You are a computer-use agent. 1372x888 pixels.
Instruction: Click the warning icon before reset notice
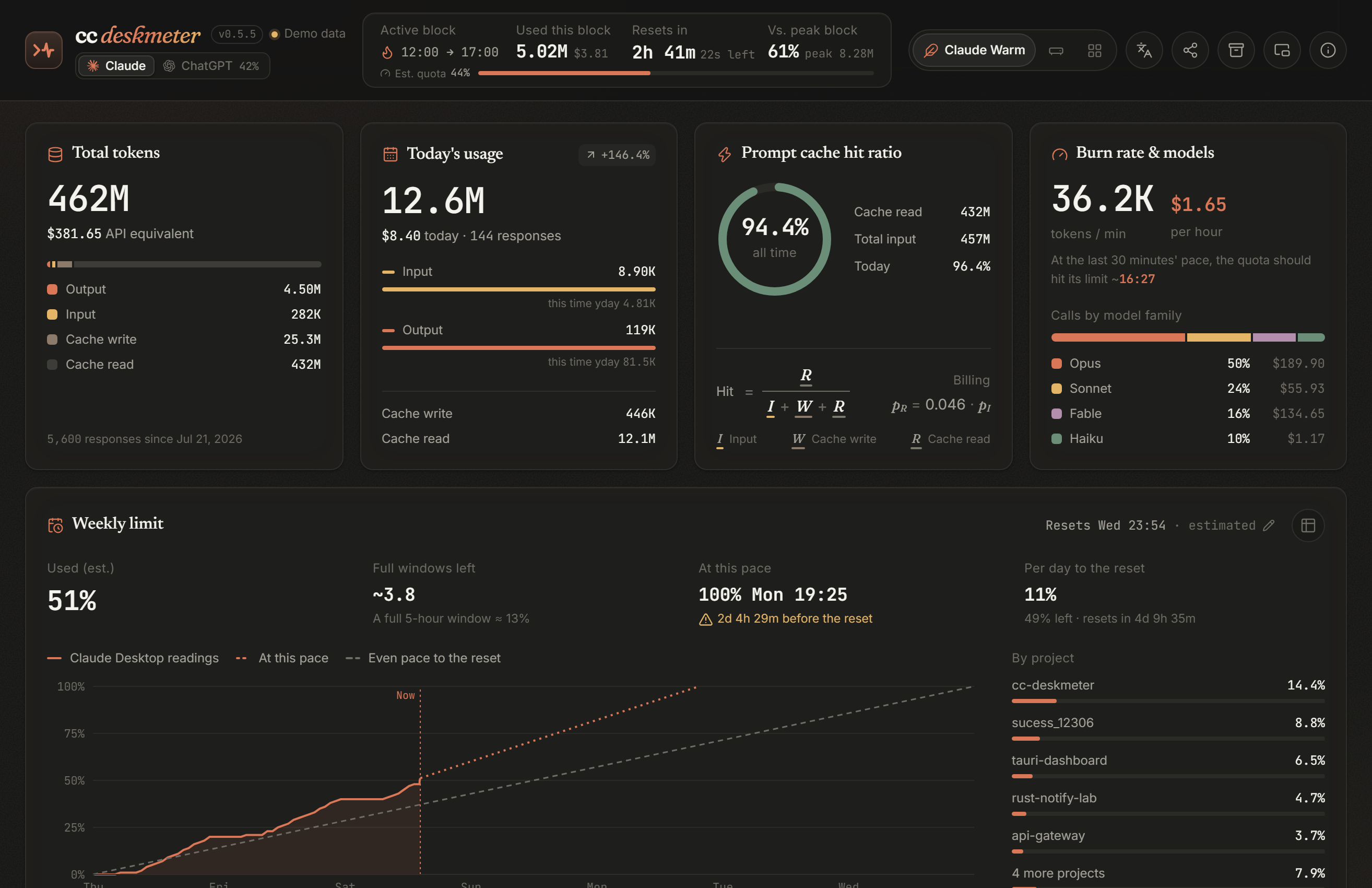(x=705, y=620)
